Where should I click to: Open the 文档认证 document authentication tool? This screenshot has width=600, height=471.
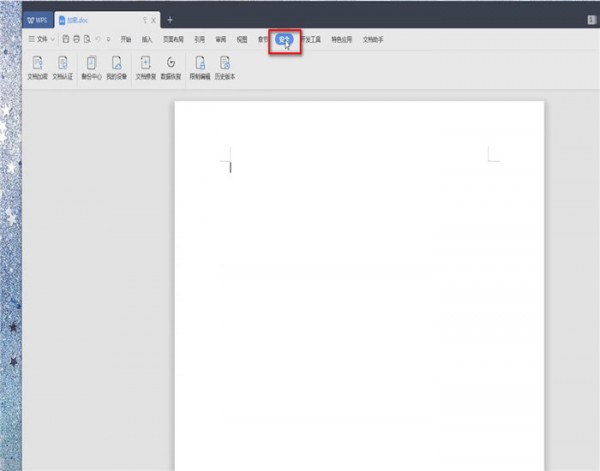(62, 68)
